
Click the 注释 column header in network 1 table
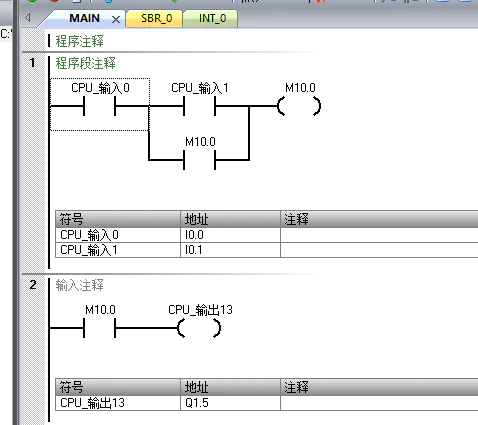tap(379, 219)
